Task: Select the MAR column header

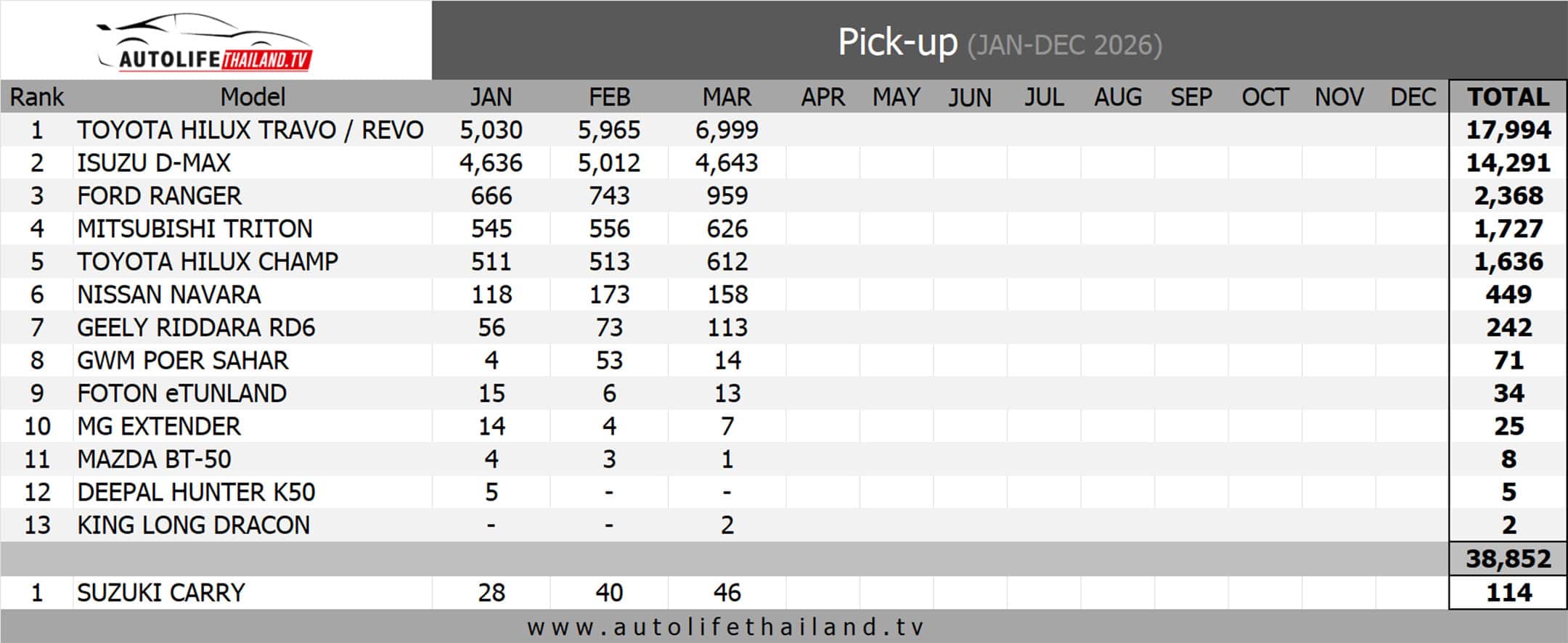Action: [x=727, y=97]
